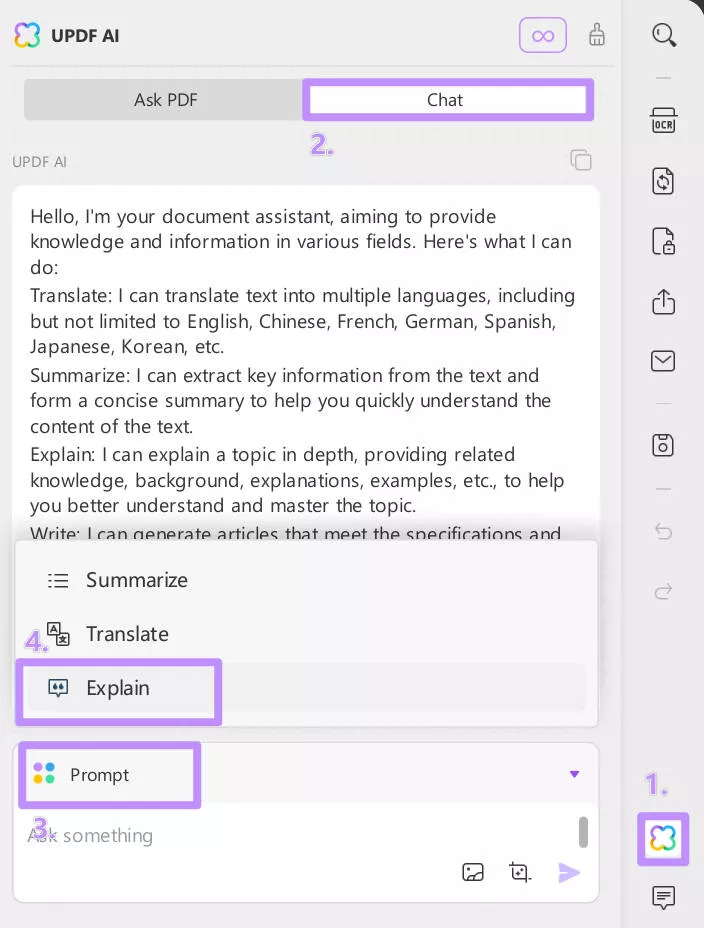Run OCR text recognition tool

[x=663, y=120]
